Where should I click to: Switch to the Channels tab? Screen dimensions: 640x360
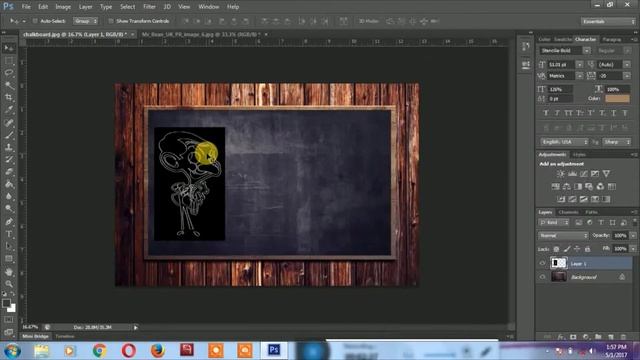point(568,212)
